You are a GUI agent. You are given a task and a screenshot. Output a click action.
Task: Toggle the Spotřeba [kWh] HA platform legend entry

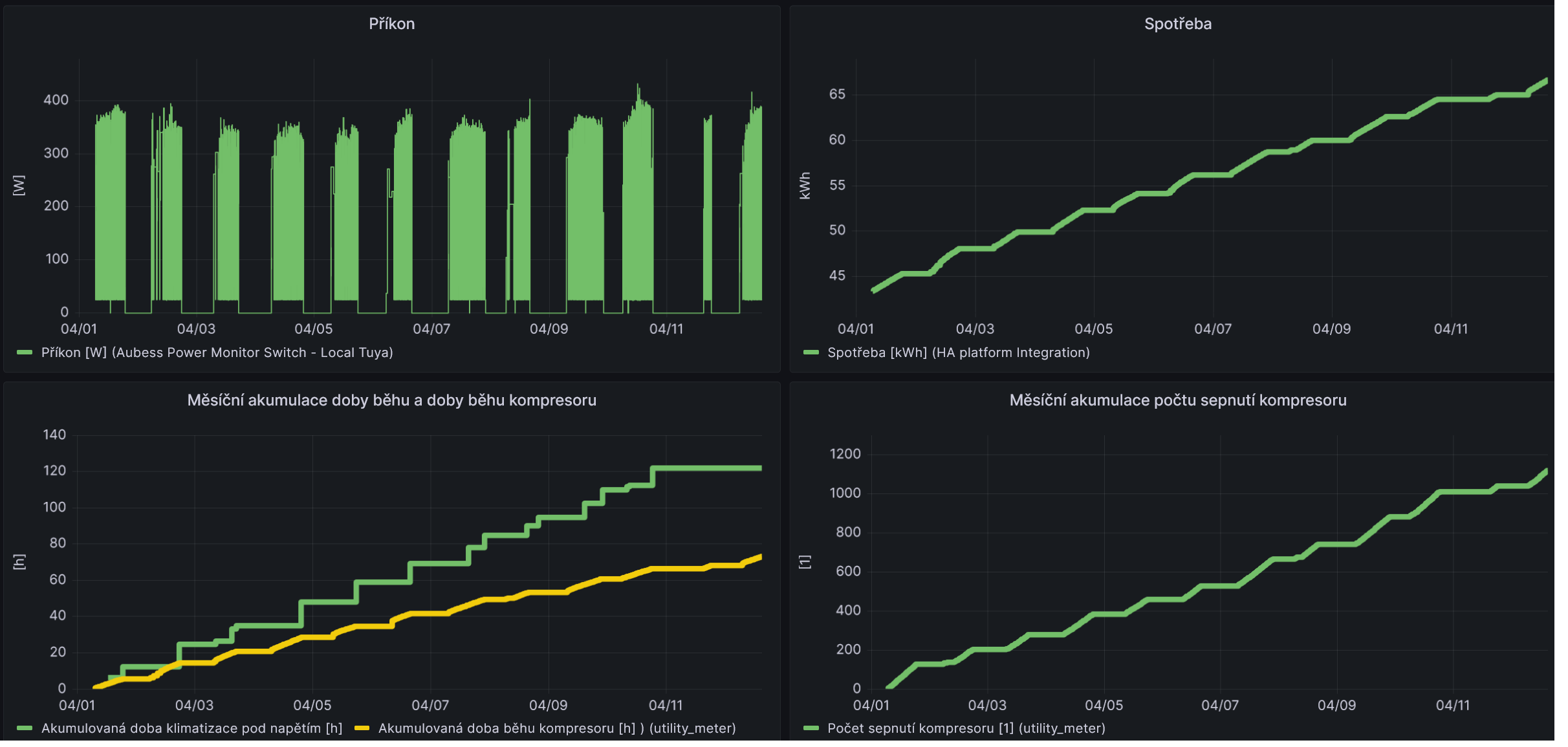pos(958,352)
